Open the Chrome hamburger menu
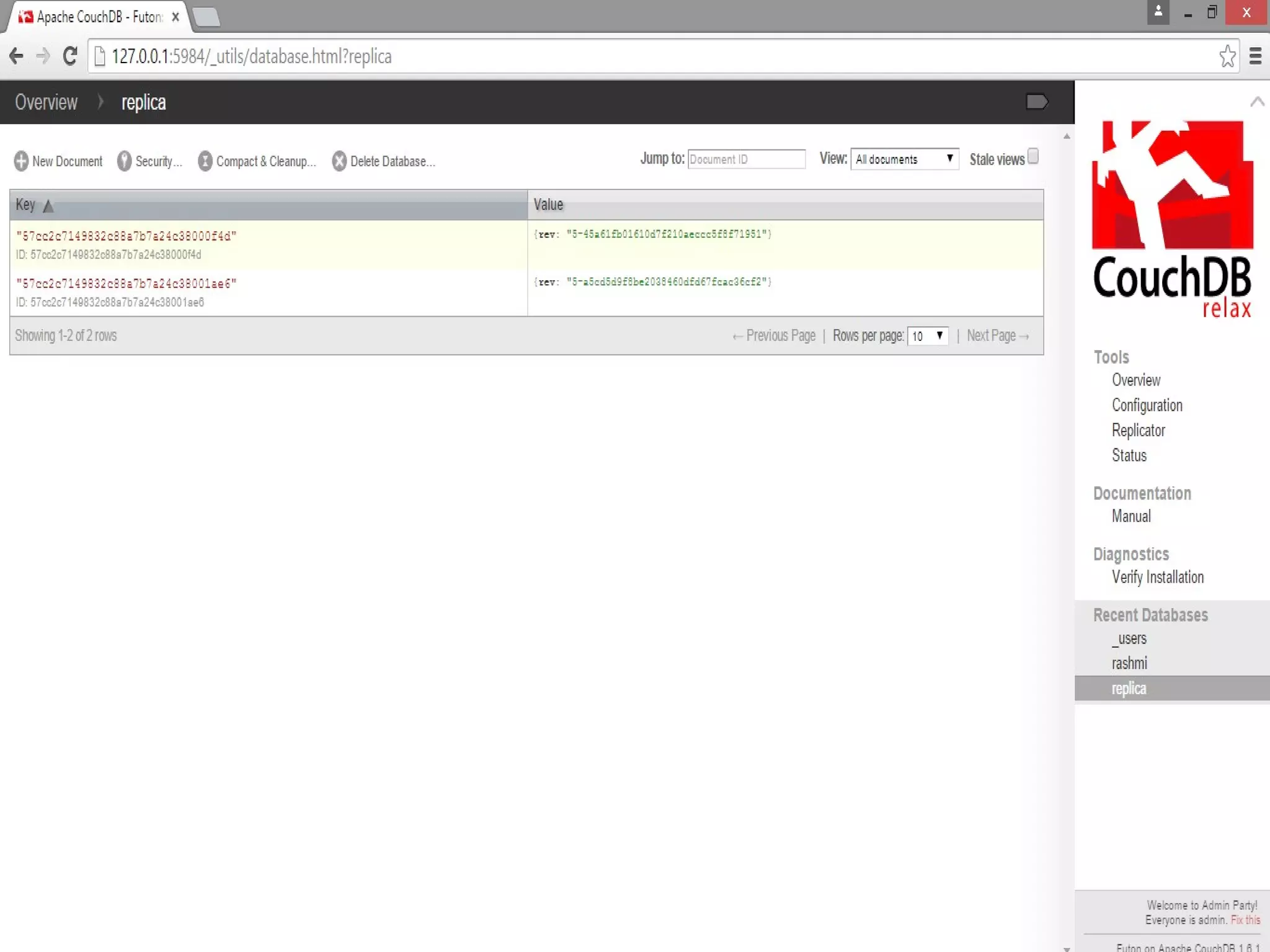The image size is (1270, 952). tap(1255, 56)
